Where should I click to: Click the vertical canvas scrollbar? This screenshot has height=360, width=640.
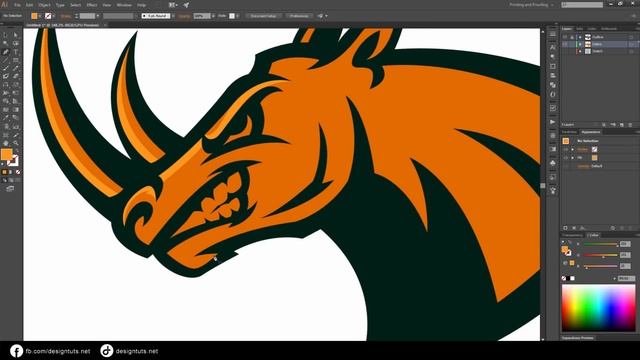click(x=542, y=185)
